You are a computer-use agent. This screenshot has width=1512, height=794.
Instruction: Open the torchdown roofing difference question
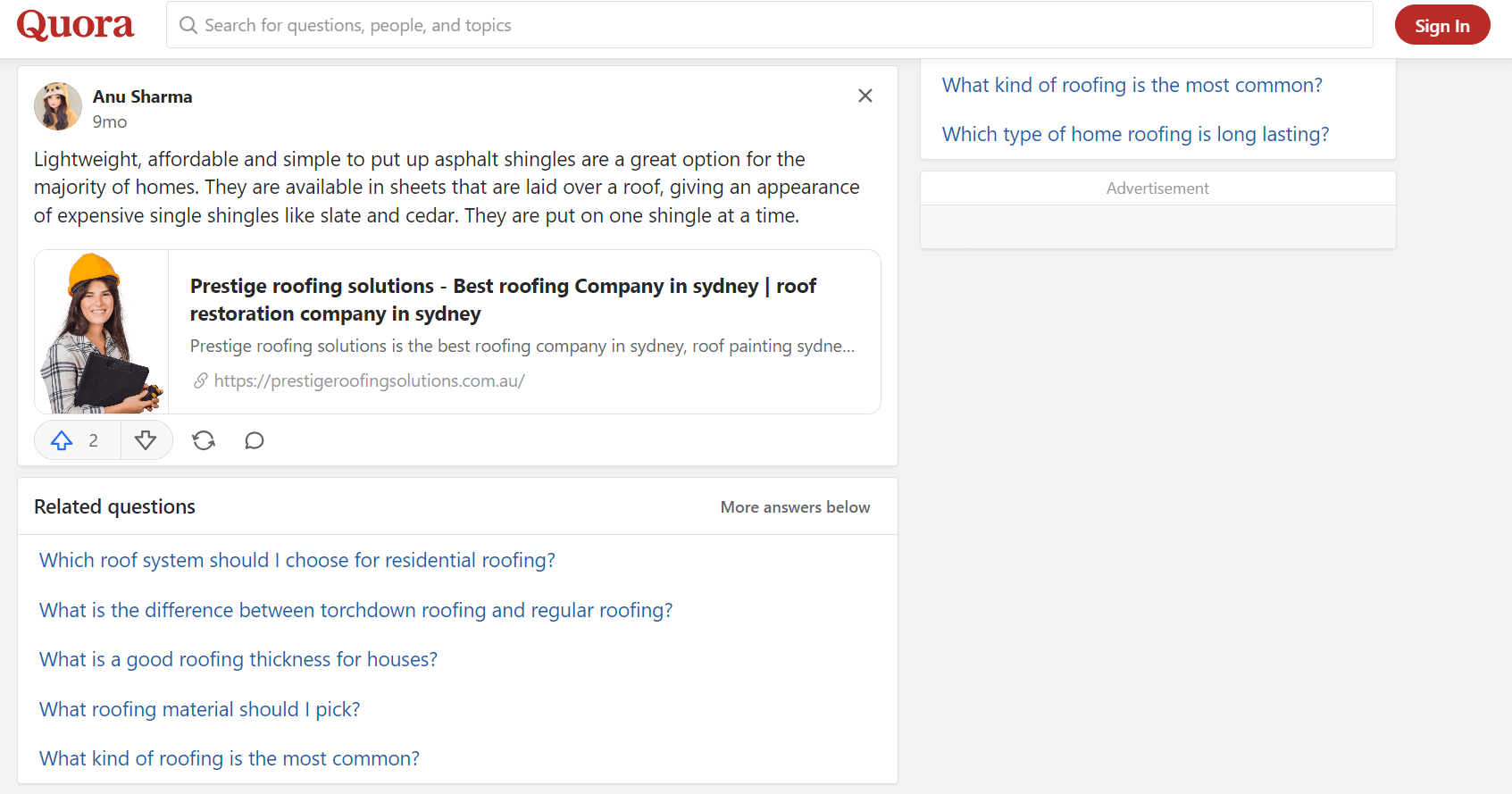355,610
